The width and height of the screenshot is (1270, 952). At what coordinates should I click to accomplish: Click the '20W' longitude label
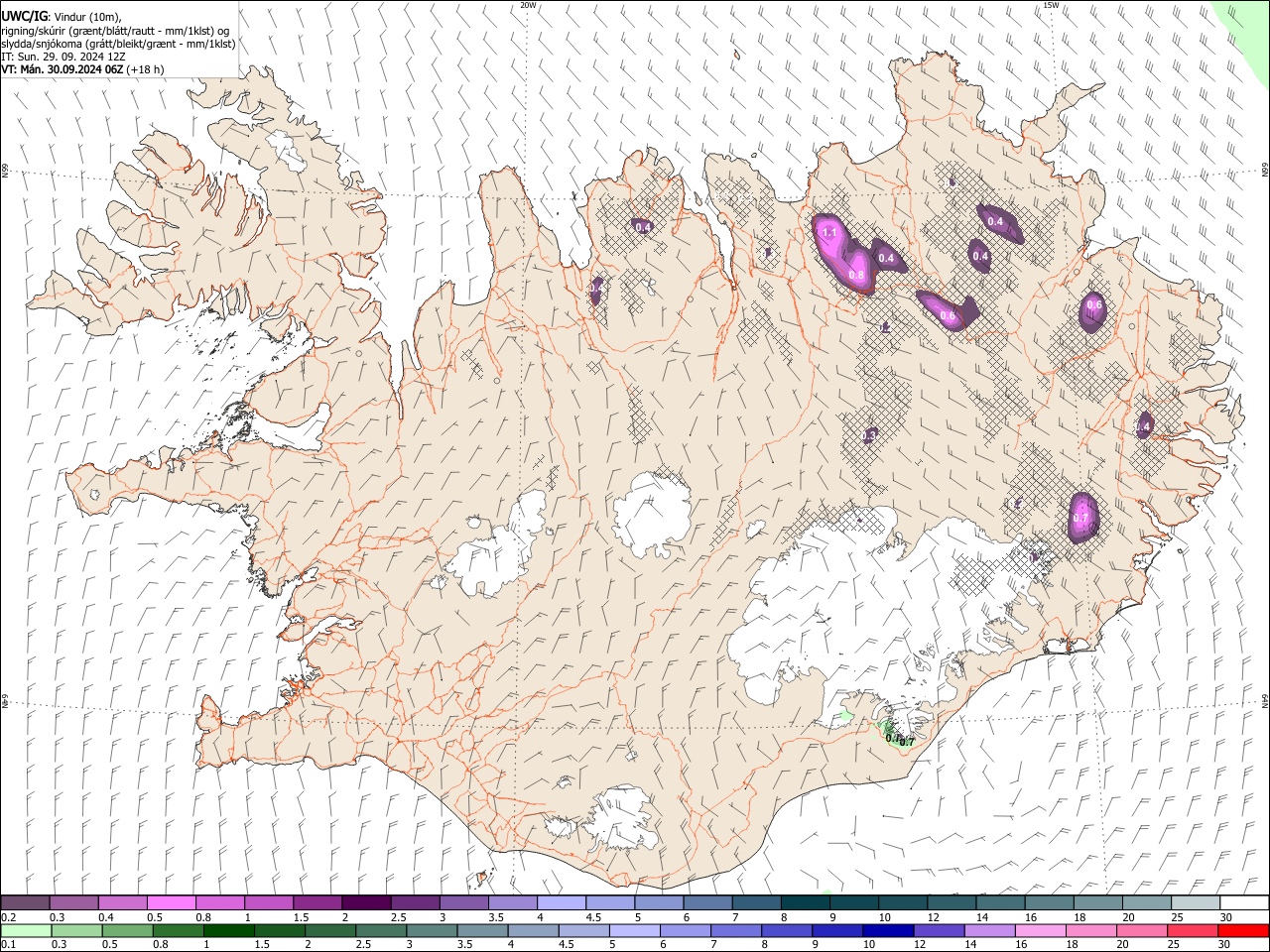click(528, 5)
